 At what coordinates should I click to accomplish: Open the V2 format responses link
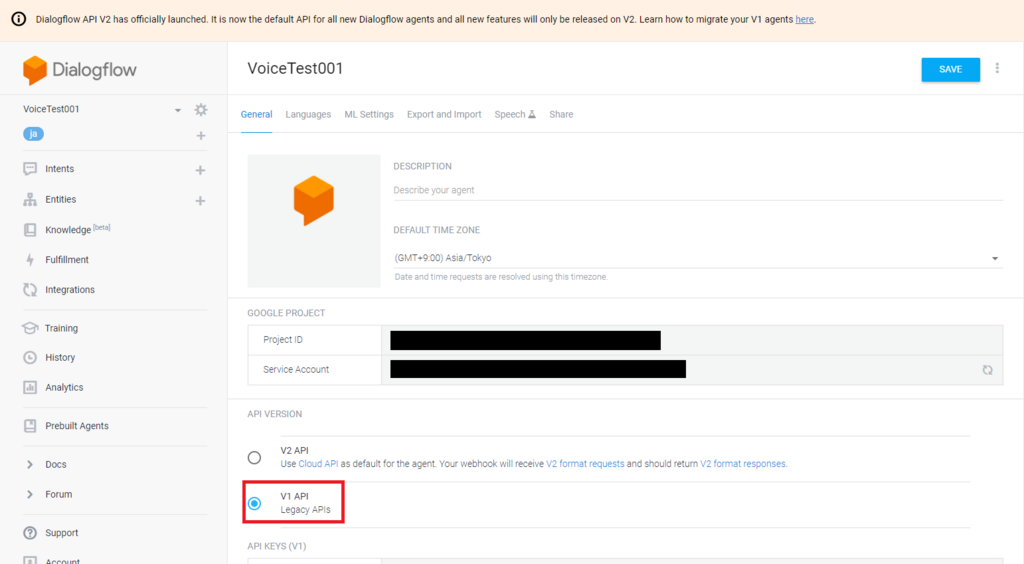743,464
